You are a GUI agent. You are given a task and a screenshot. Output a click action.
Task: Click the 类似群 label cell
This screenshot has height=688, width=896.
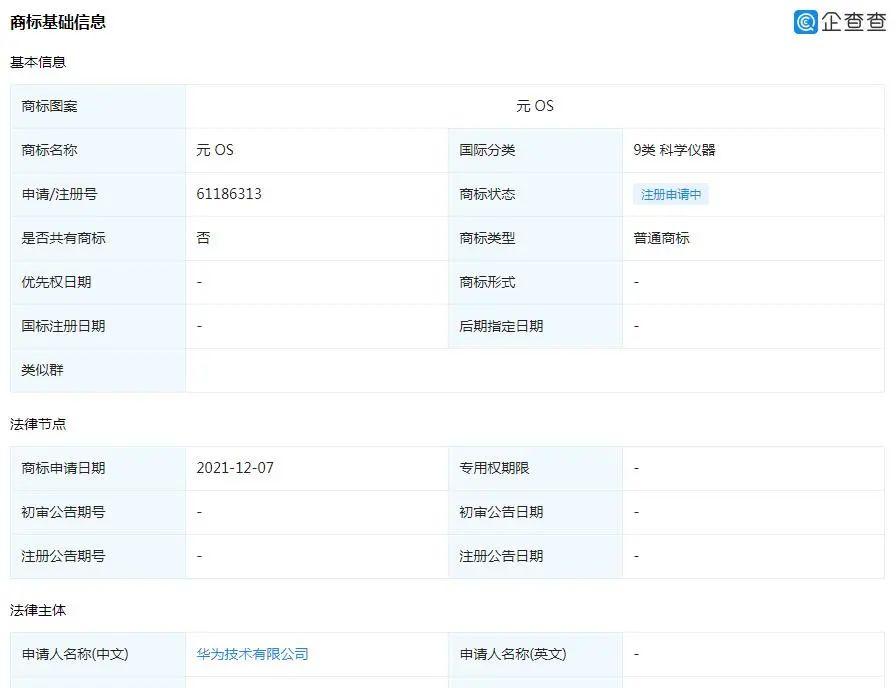point(98,370)
